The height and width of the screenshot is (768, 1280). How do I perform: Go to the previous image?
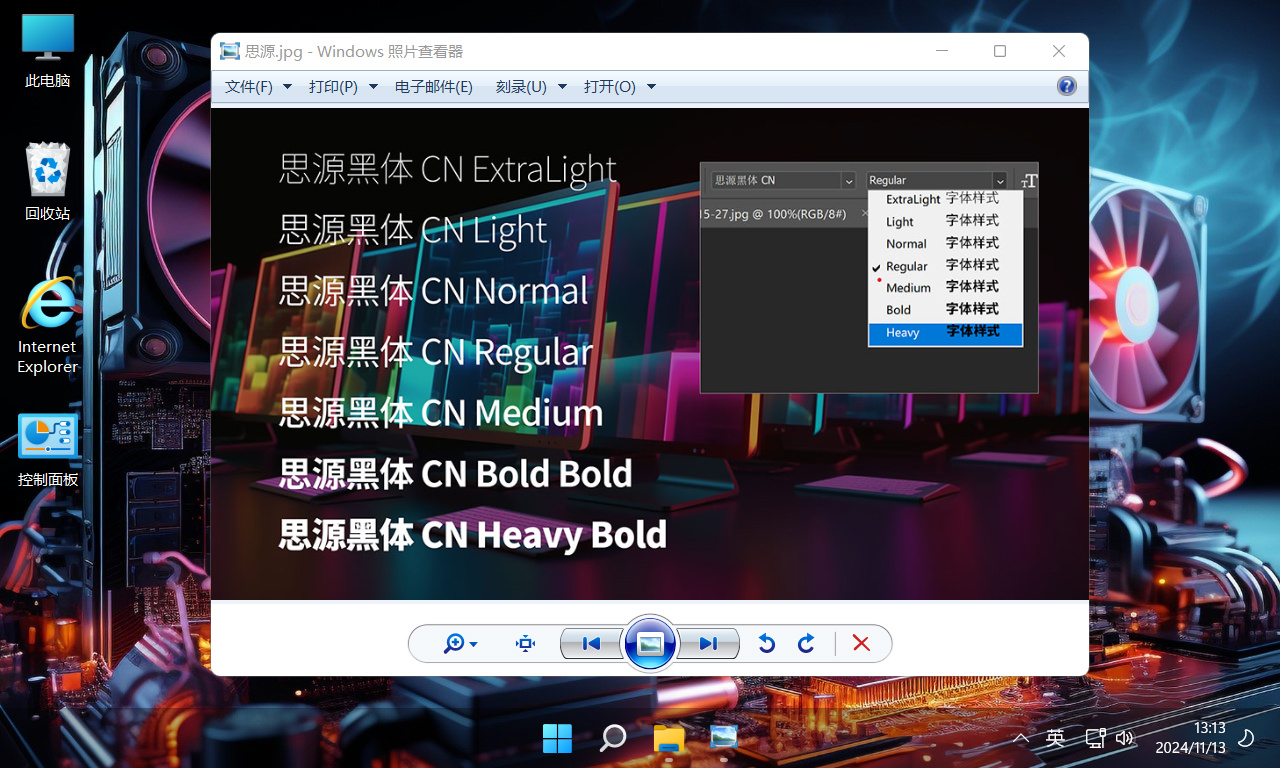[x=591, y=644]
